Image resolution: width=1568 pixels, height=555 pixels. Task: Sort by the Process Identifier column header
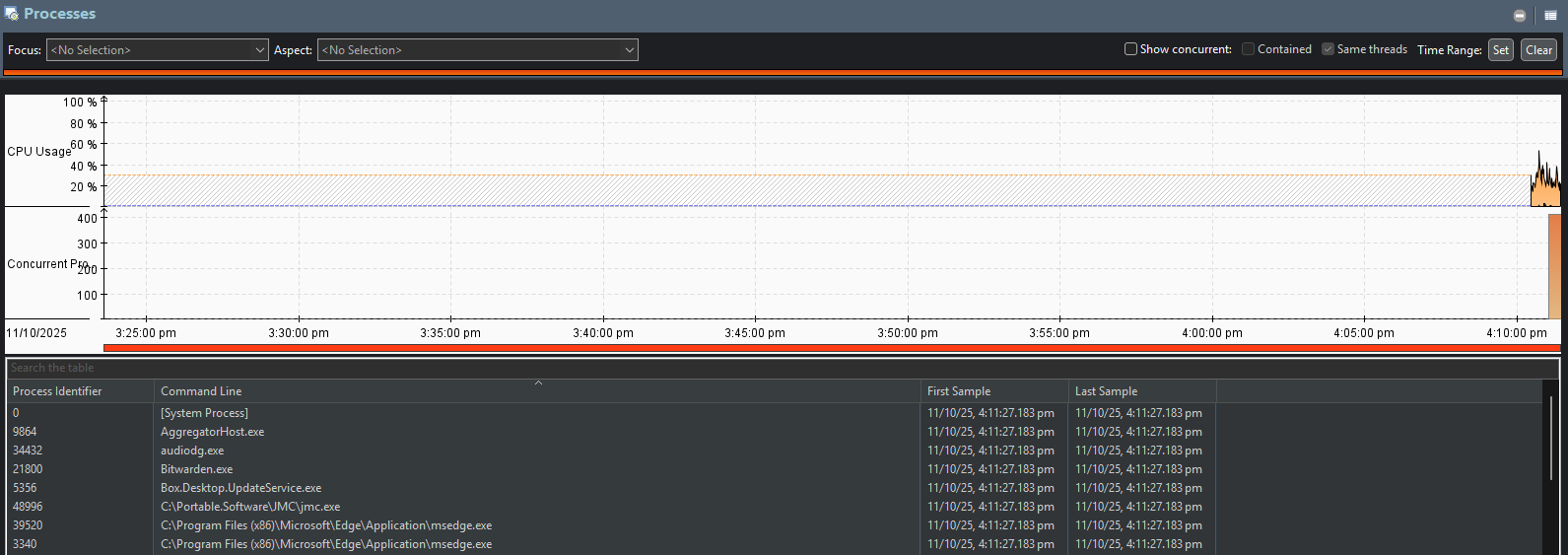79,391
